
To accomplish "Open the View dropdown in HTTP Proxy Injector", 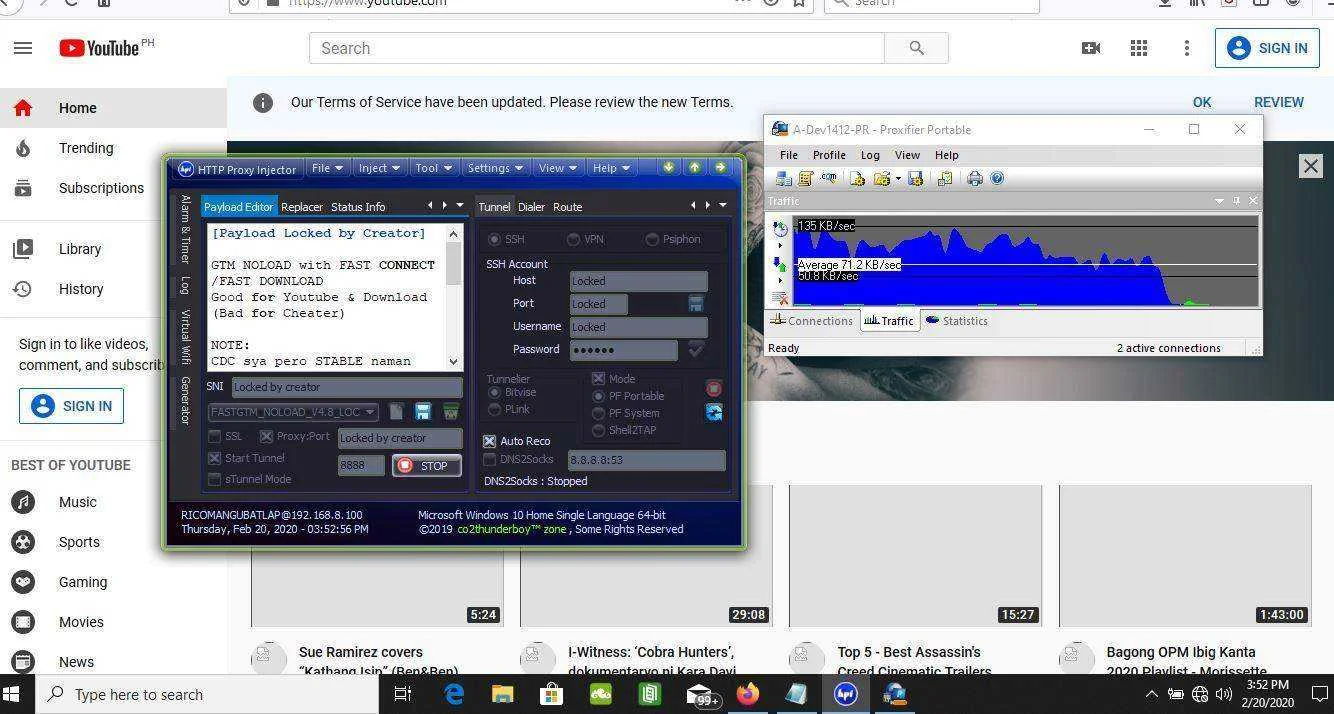I will coord(558,168).
